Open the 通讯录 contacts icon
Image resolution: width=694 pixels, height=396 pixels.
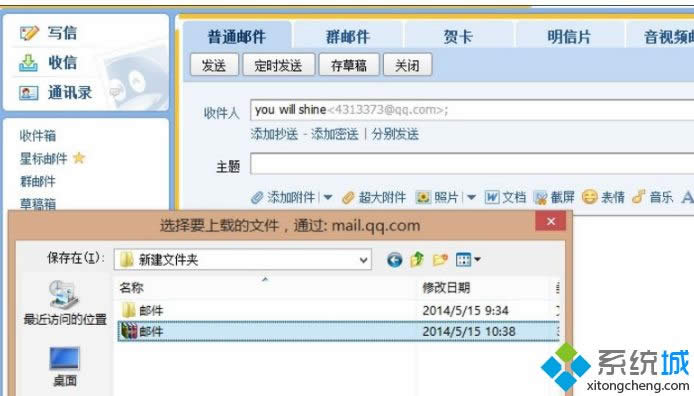tap(28, 92)
